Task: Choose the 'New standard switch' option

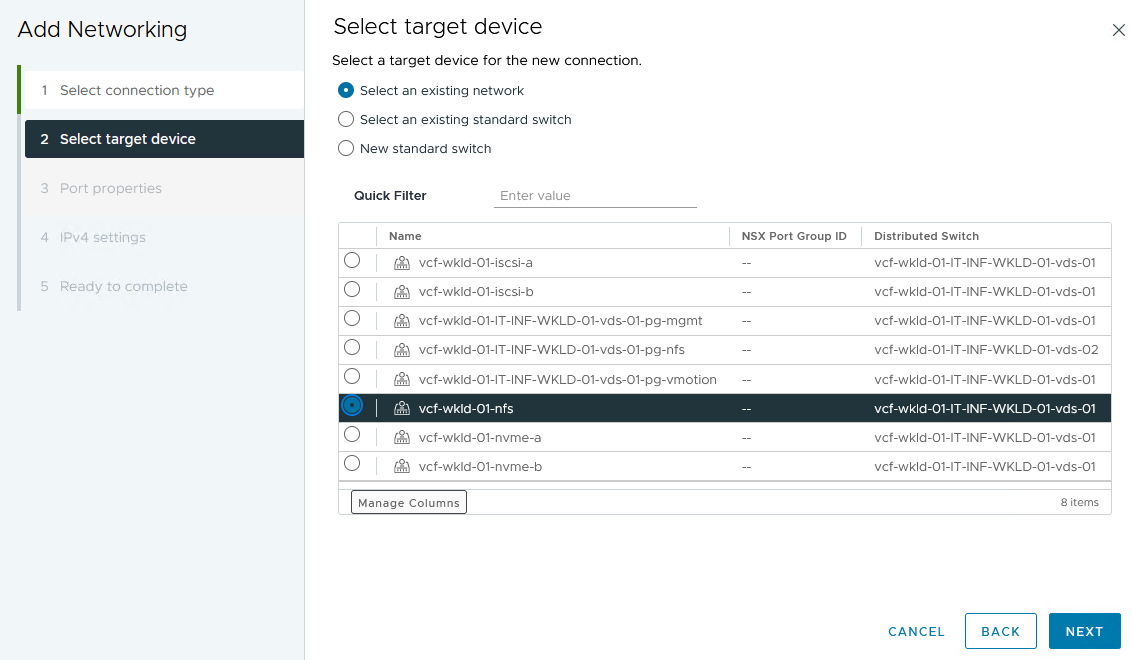Action: [346, 148]
